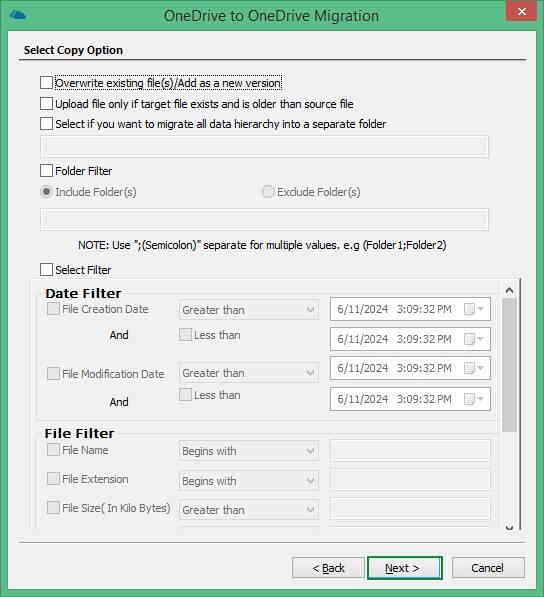Click the filter panel scroll down arrow
The image size is (544, 597).
click(509, 527)
